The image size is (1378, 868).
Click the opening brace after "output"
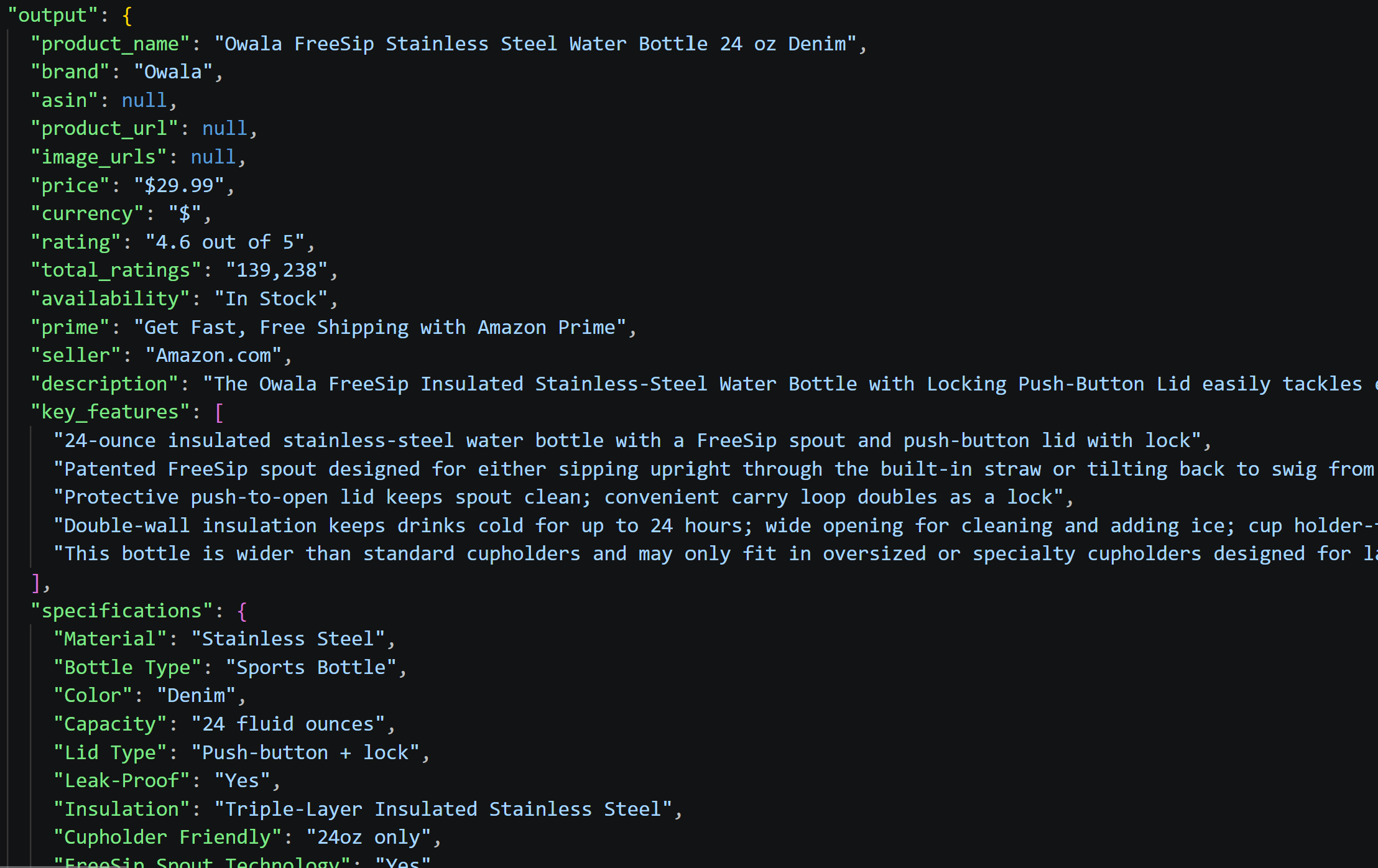(127, 16)
